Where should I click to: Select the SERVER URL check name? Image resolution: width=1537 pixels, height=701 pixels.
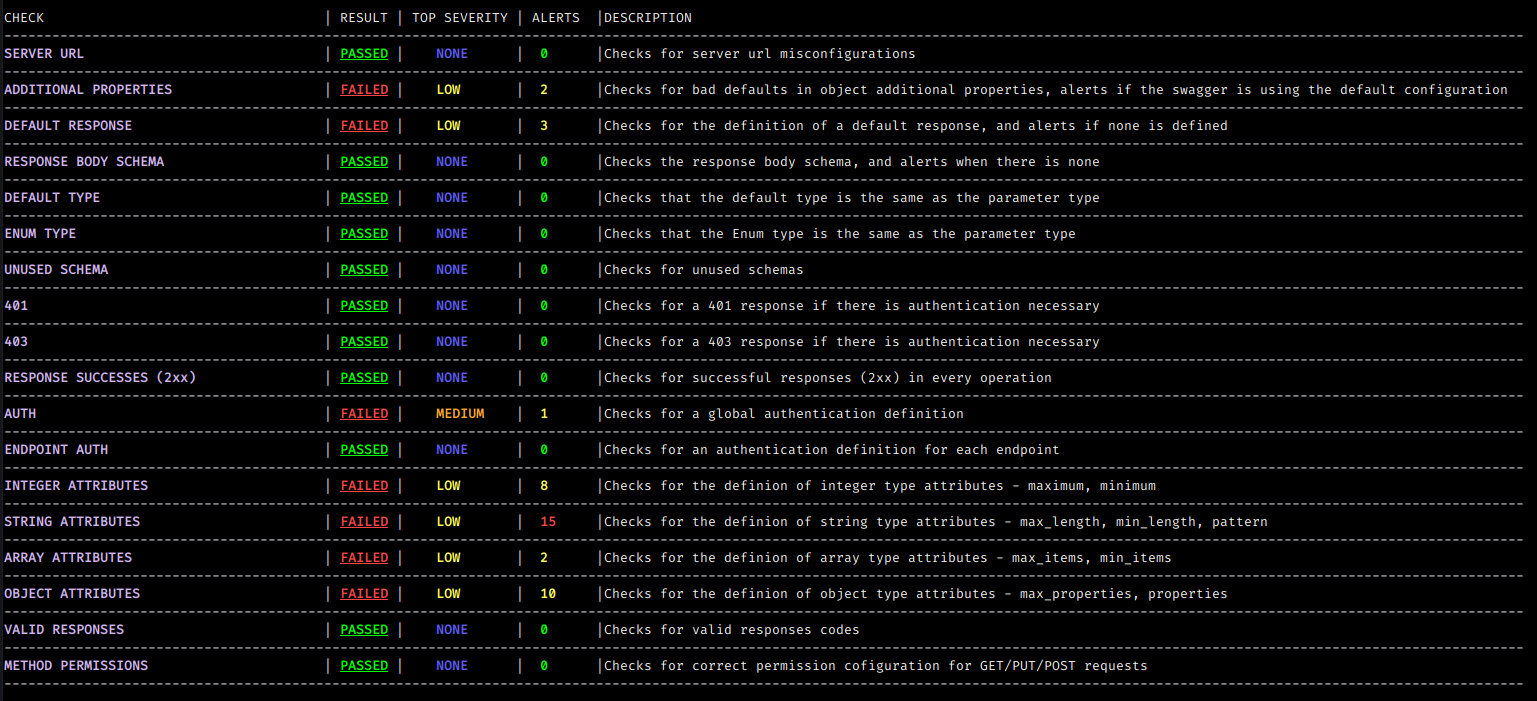click(x=44, y=54)
